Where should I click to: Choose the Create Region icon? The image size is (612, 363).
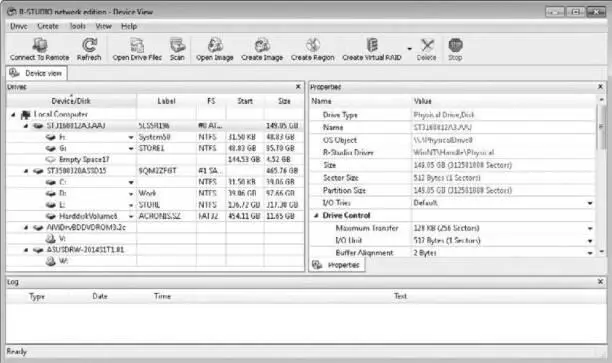tap(313, 45)
